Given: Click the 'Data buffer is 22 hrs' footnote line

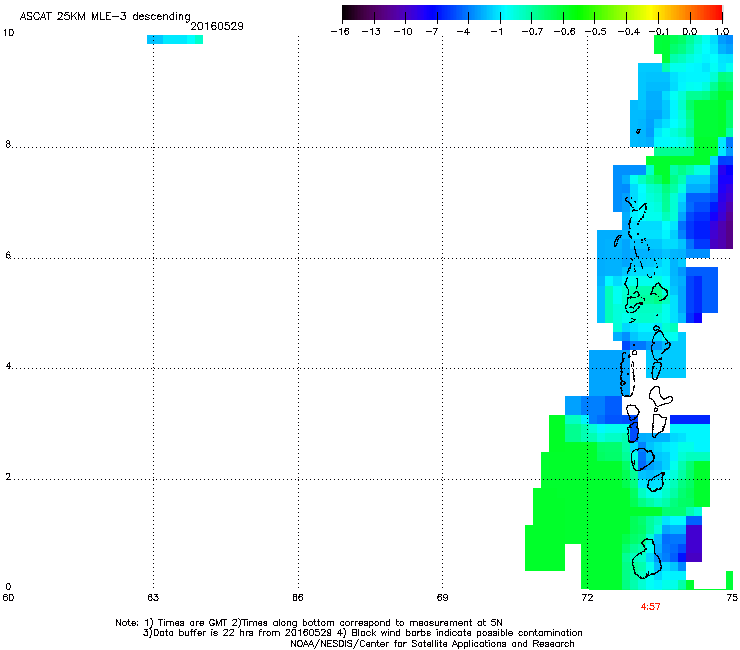Looking at the screenshot, I should pyautogui.click(x=362, y=633).
